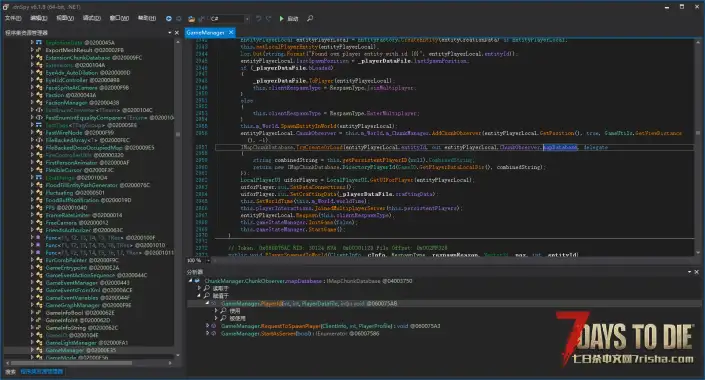Open the 视图 (View) menu
The height and width of the screenshot is (380, 705).
coord(65,18)
